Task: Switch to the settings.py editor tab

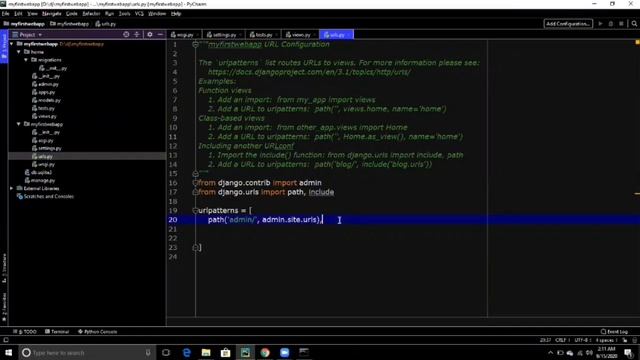Action: pyautogui.click(x=223, y=35)
